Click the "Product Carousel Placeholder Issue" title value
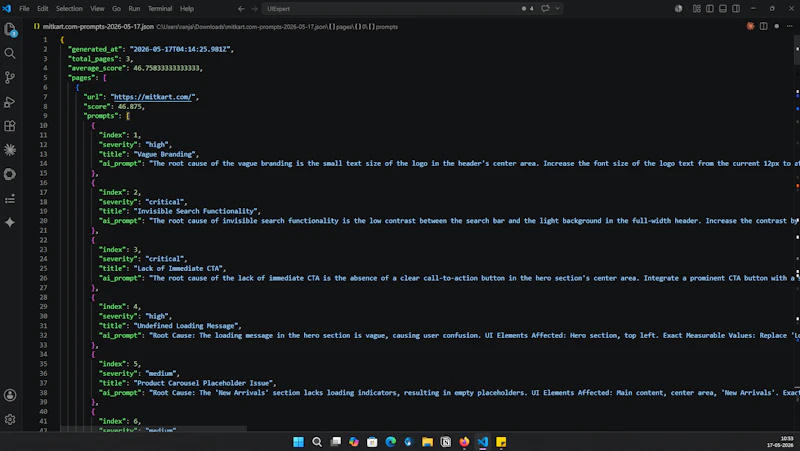Viewport: 800px width, 451px height. tap(203, 383)
